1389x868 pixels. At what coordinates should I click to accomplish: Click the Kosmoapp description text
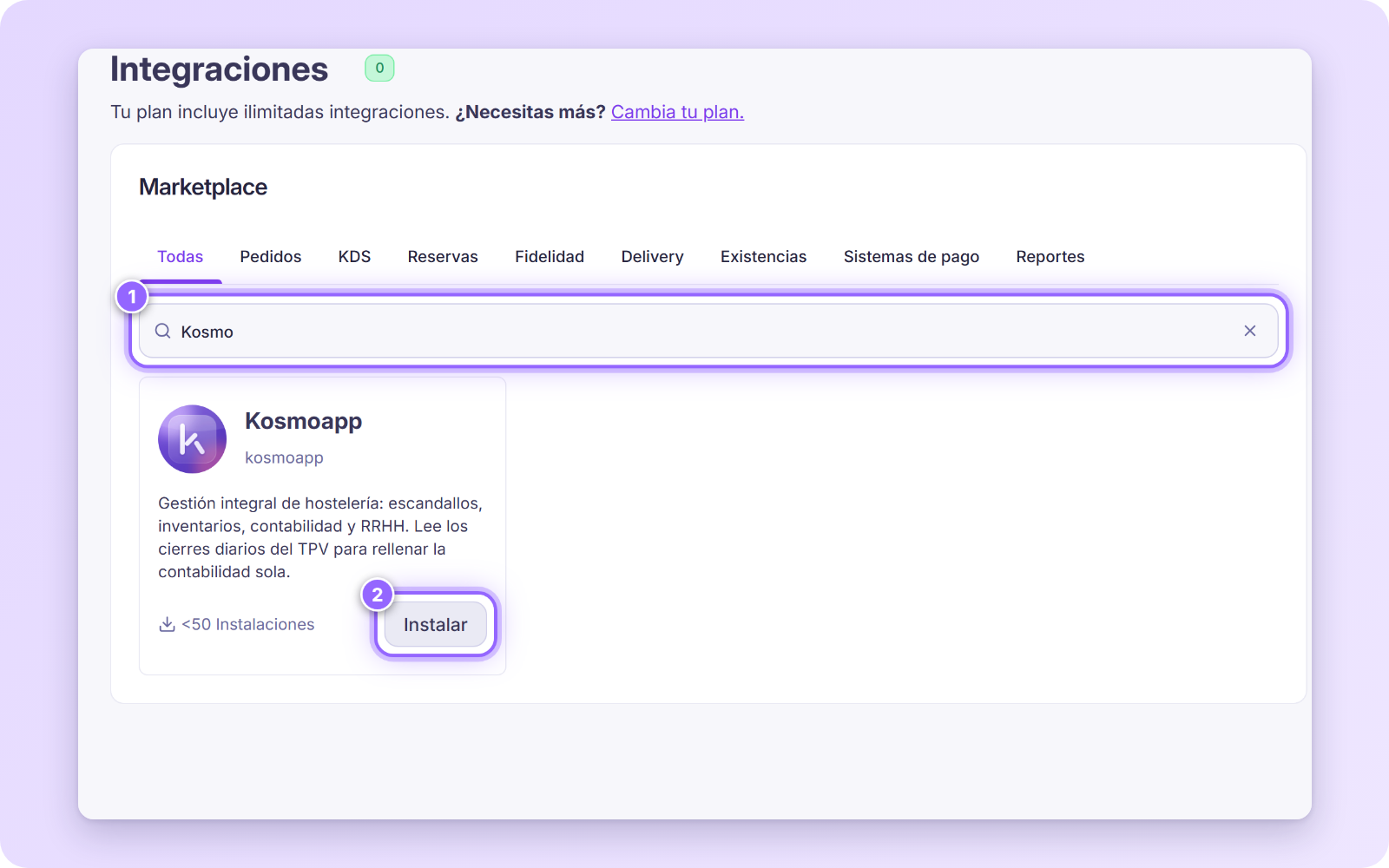coord(320,537)
